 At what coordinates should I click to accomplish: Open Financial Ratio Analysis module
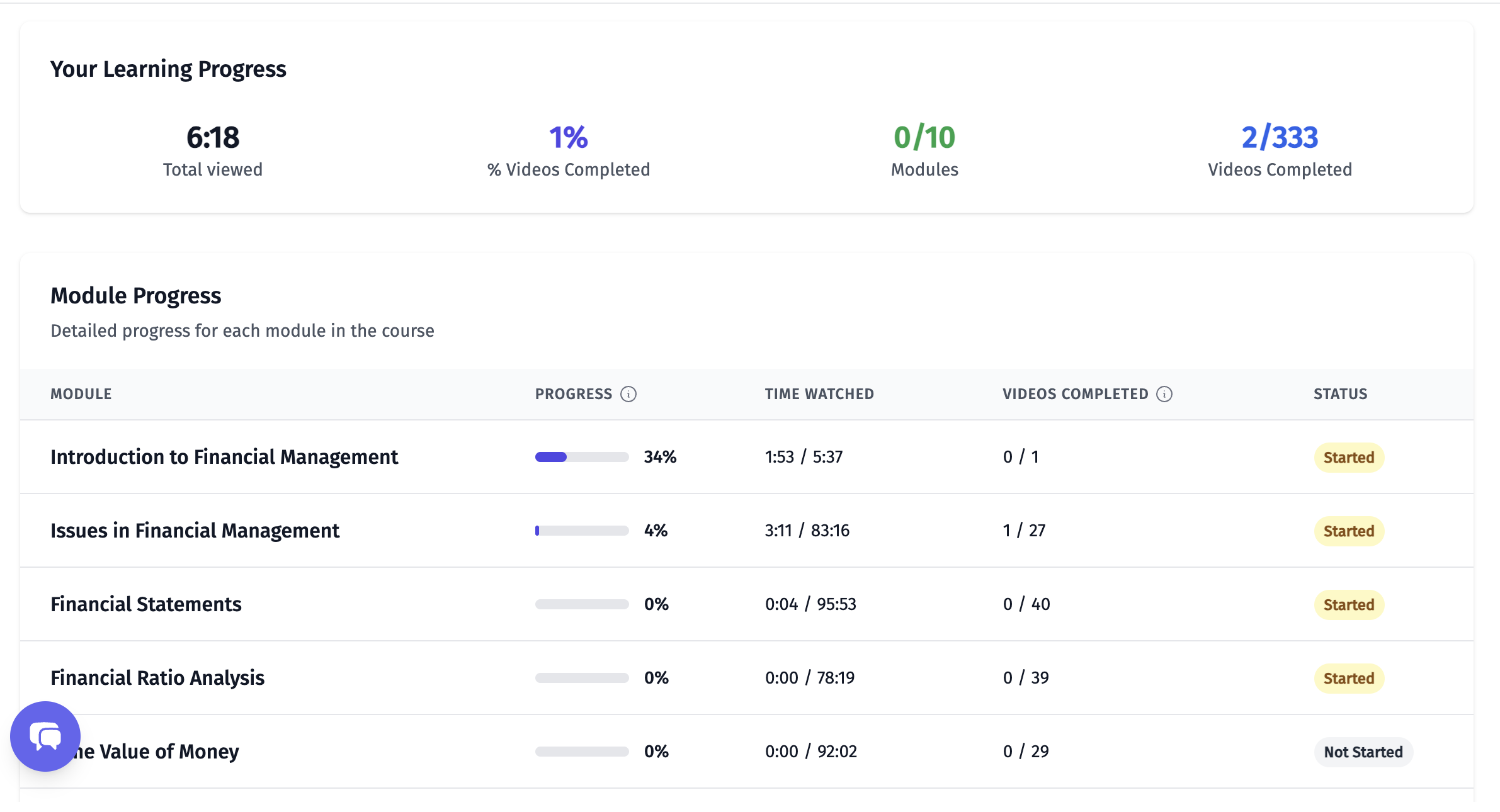[x=157, y=678]
